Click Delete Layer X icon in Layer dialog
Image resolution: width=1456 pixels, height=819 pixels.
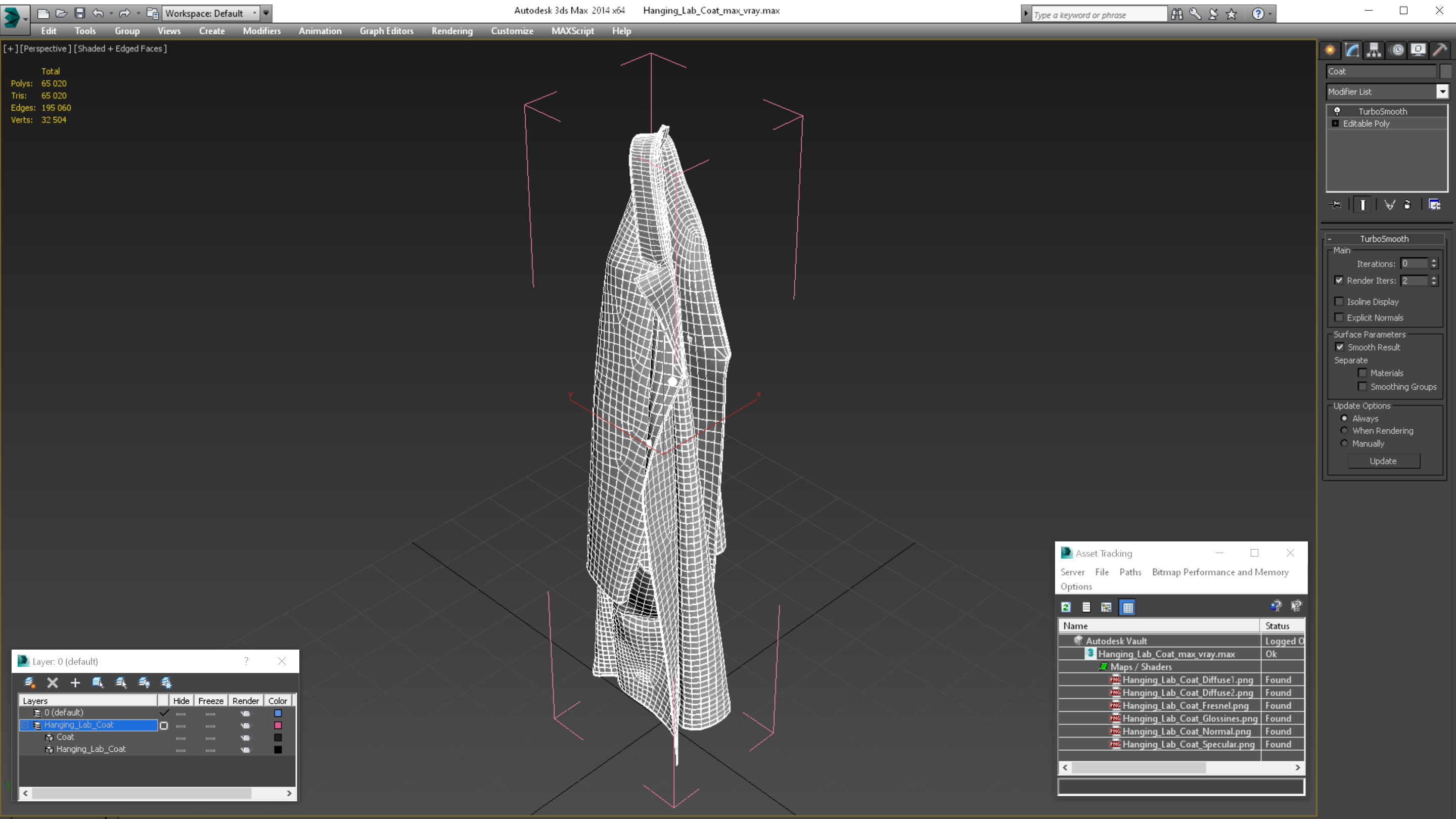point(53,682)
